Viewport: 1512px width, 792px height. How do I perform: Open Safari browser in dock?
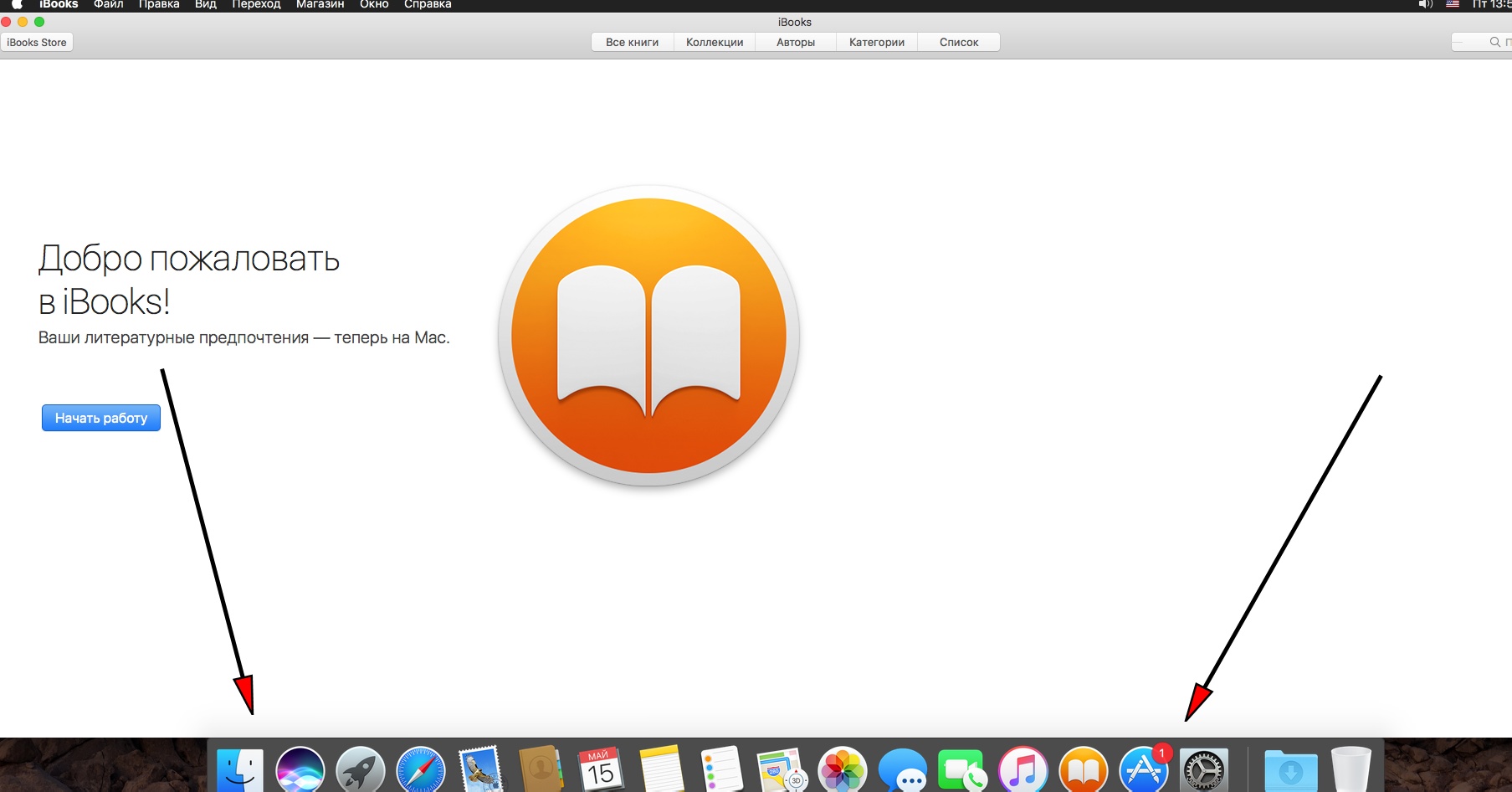(421, 770)
